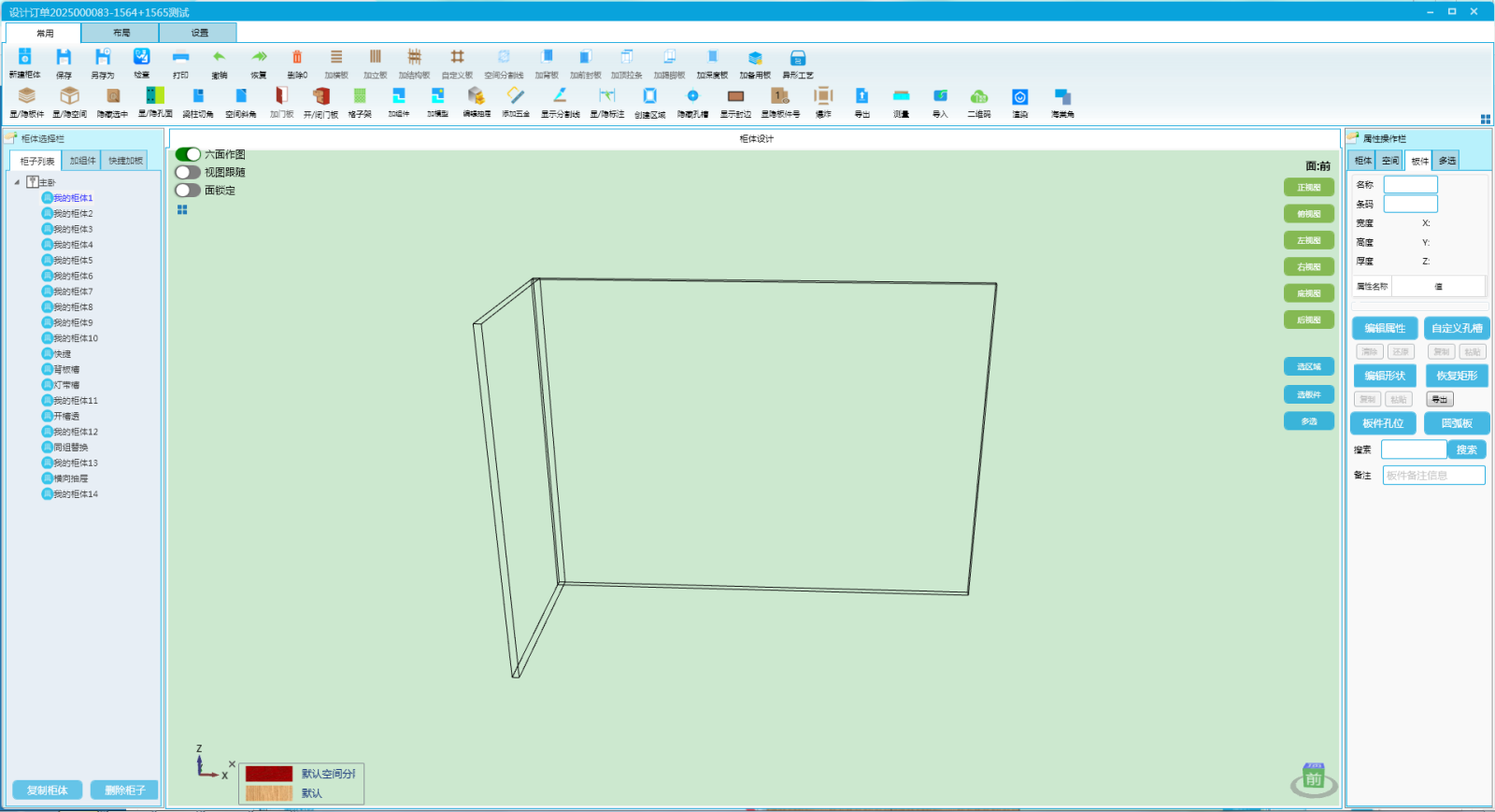This screenshot has width=1495, height=812.
Task: Click the 删除0 trash icon
Action: [x=297, y=58]
